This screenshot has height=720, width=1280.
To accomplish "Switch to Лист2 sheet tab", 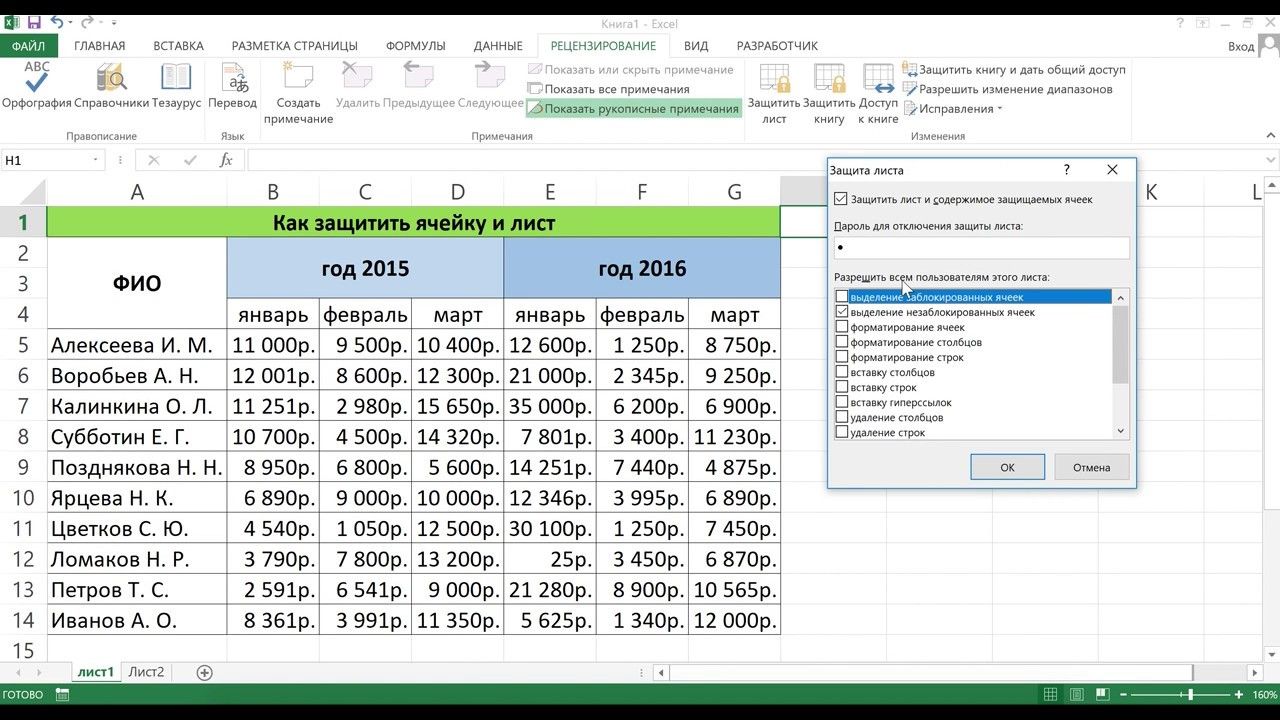I will tap(146, 672).
